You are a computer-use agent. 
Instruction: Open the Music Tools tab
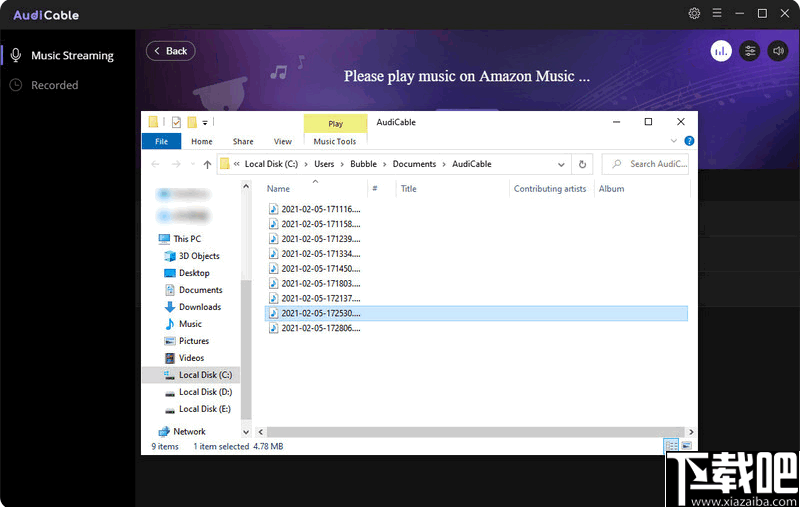point(335,142)
